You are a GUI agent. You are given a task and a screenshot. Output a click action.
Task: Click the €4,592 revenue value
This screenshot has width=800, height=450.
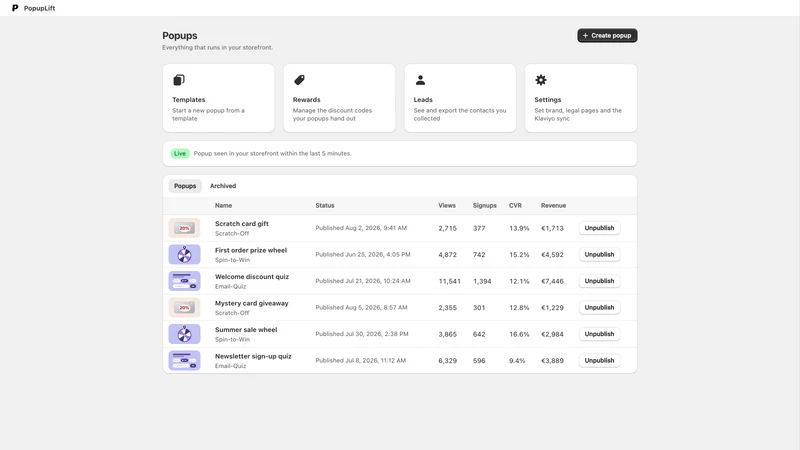coord(552,255)
